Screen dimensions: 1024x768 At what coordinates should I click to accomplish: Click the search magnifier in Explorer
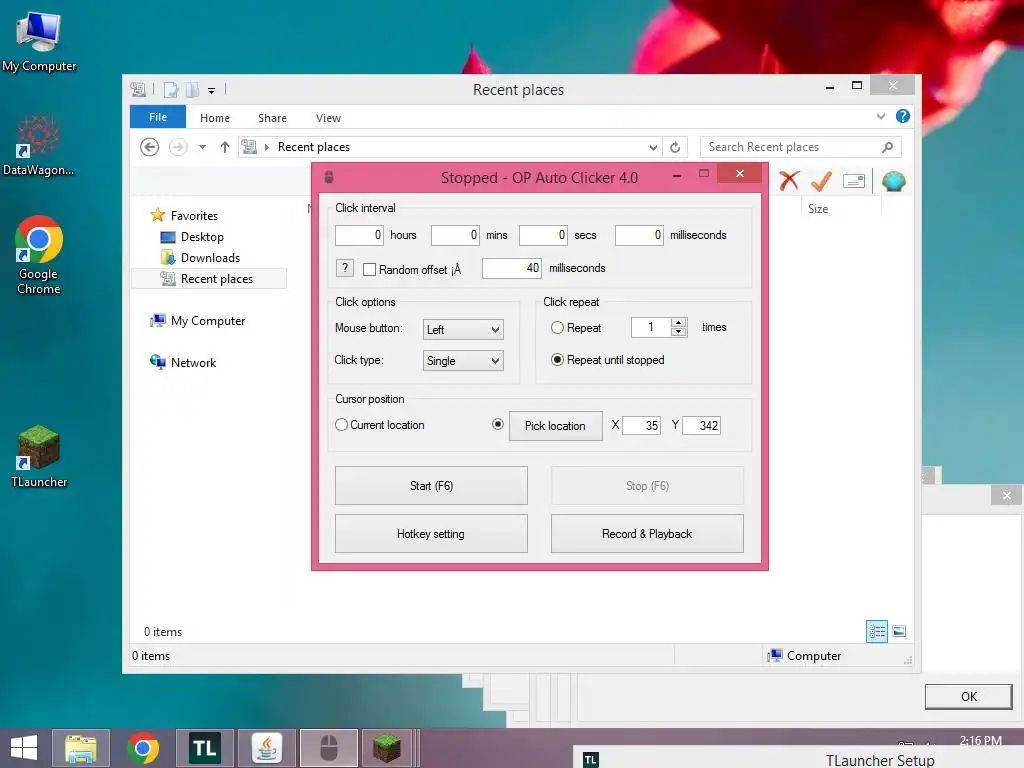887,147
